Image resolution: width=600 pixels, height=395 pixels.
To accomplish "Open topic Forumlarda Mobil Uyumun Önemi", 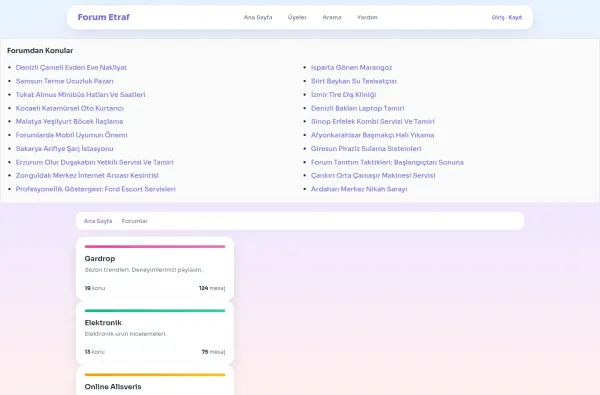I will click(x=72, y=135).
